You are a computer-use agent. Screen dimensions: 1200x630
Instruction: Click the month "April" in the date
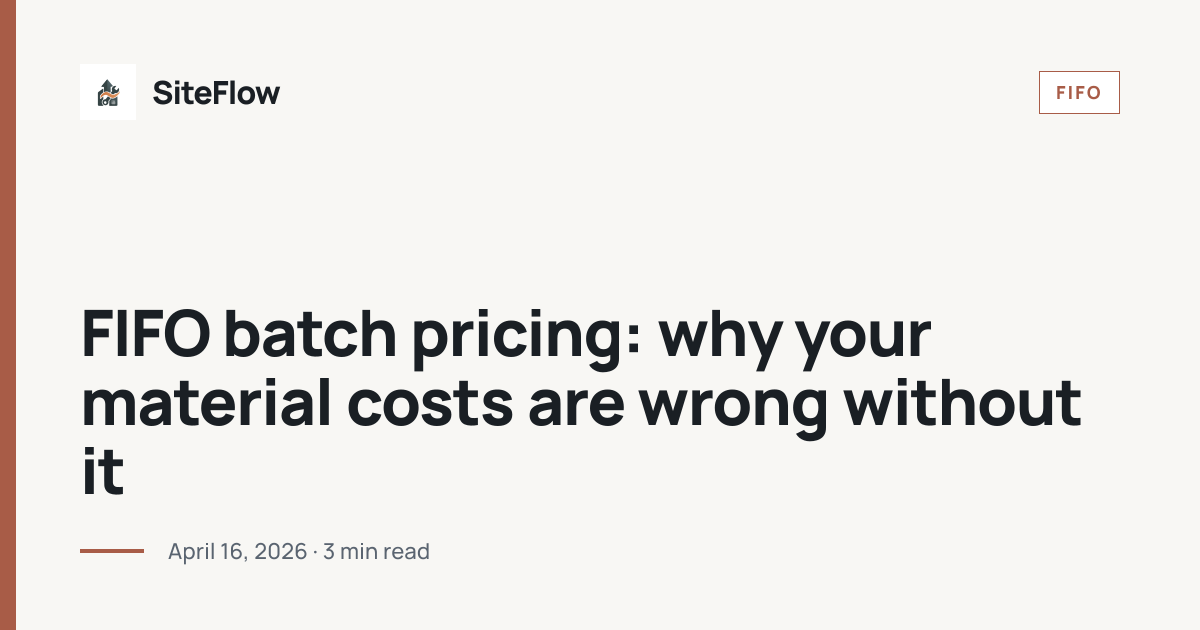tap(192, 551)
